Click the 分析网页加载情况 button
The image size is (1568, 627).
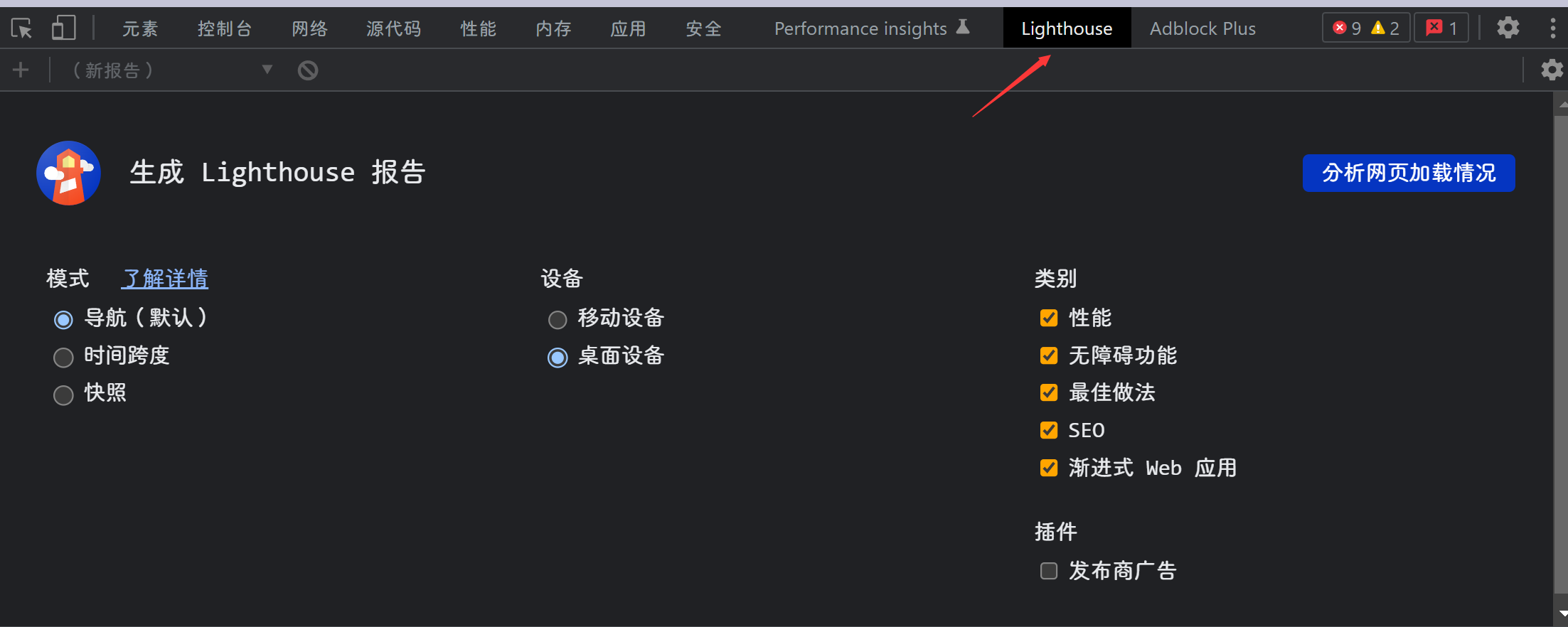pyautogui.click(x=1408, y=173)
